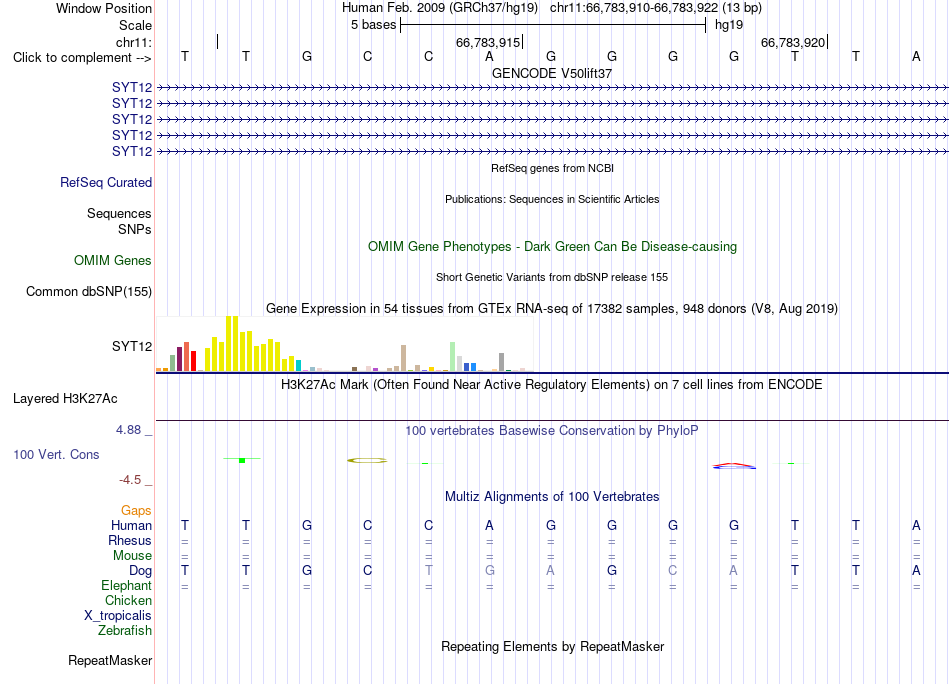
Task: Click the olive hexagon mark in the PhyloP track
Action: tap(367, 460)
